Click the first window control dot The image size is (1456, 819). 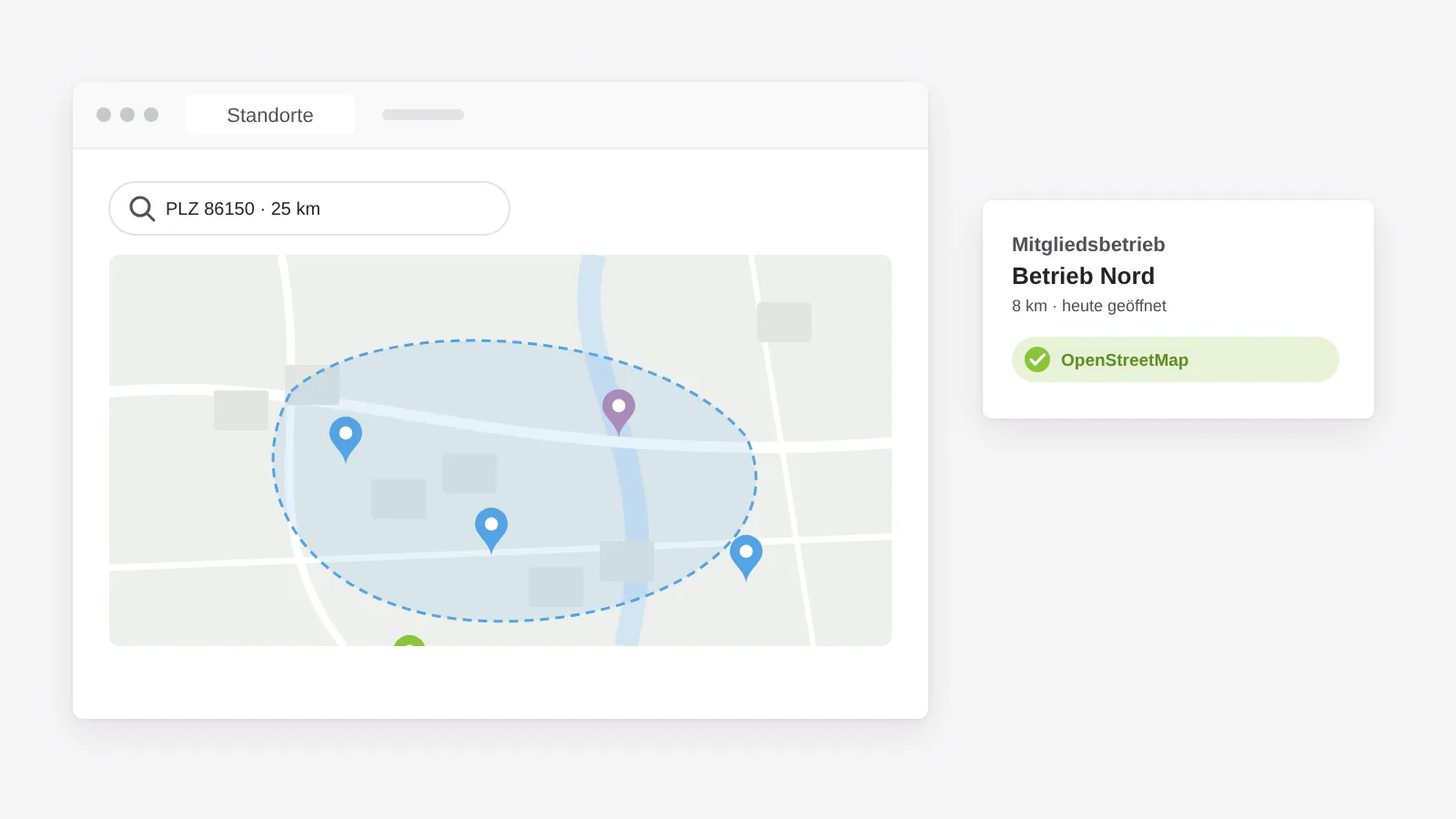click(104, 115)
